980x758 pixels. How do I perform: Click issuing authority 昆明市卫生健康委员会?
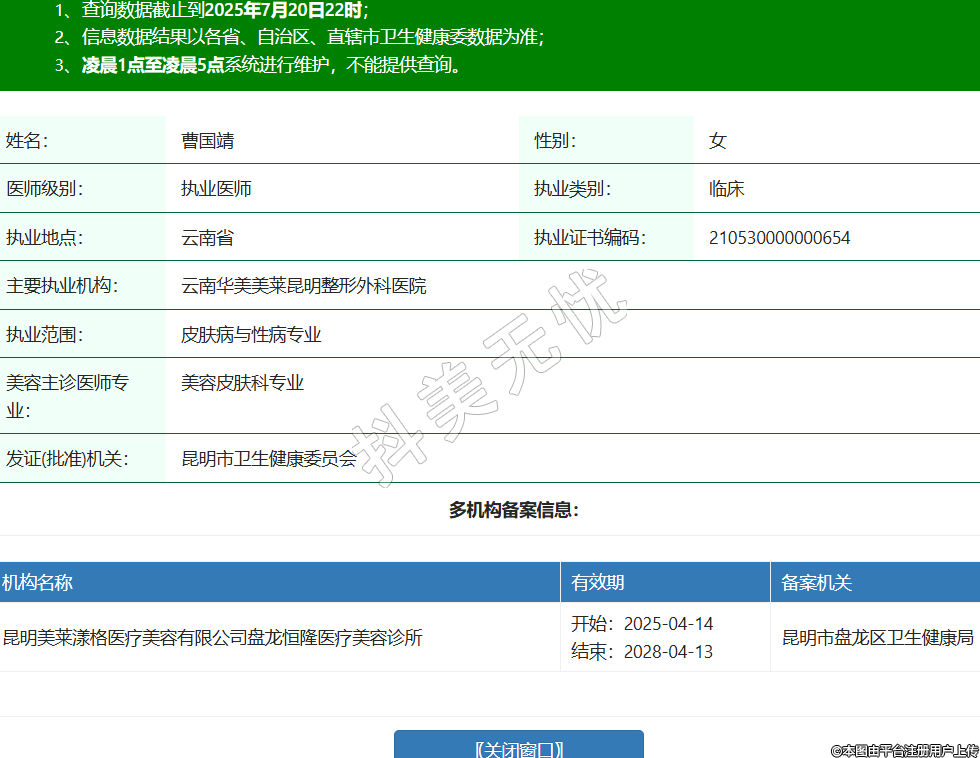point(268,459)
